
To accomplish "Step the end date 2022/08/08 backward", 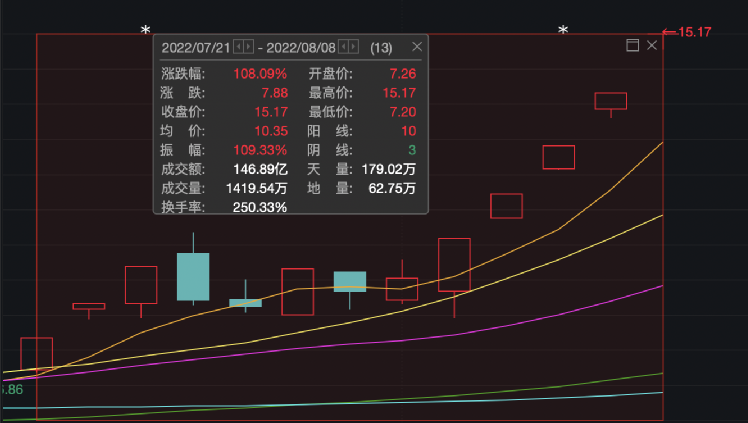I will (343, 47).
